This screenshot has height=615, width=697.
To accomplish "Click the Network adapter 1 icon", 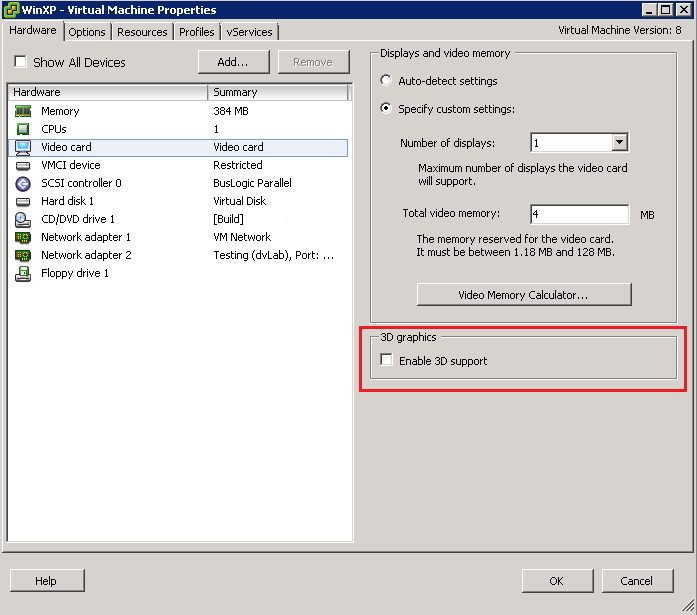I will click(x=23, y=237).
